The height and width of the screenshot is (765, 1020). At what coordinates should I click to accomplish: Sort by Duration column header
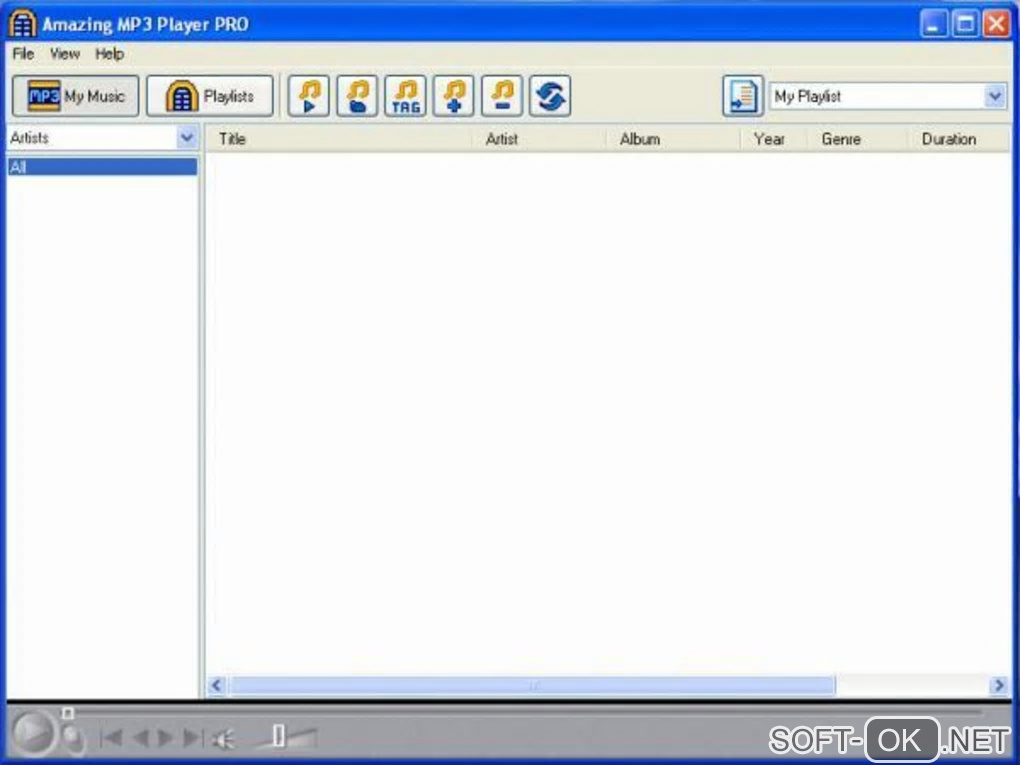click(959, 139)
